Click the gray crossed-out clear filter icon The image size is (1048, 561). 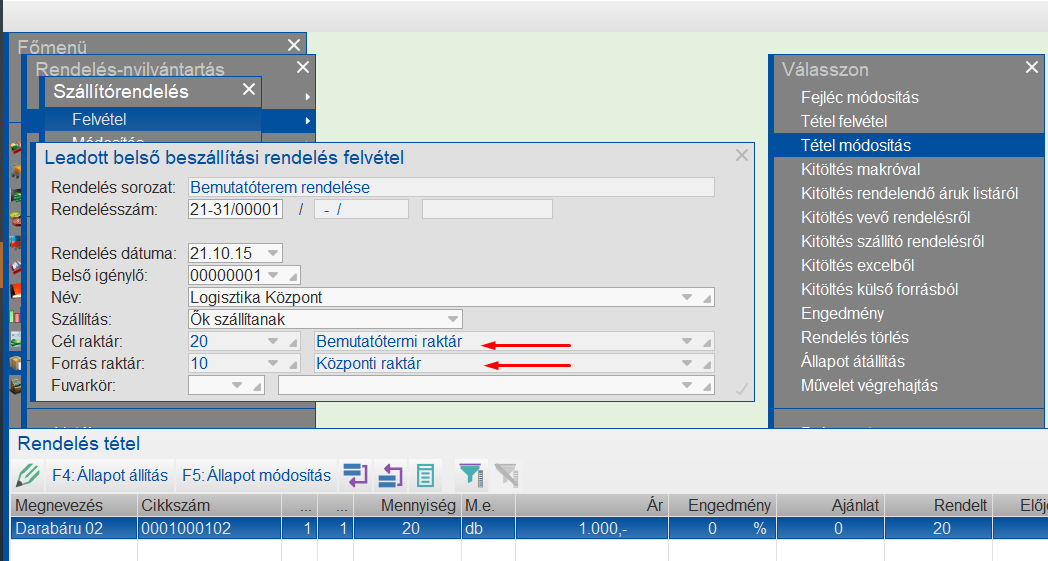507,475
